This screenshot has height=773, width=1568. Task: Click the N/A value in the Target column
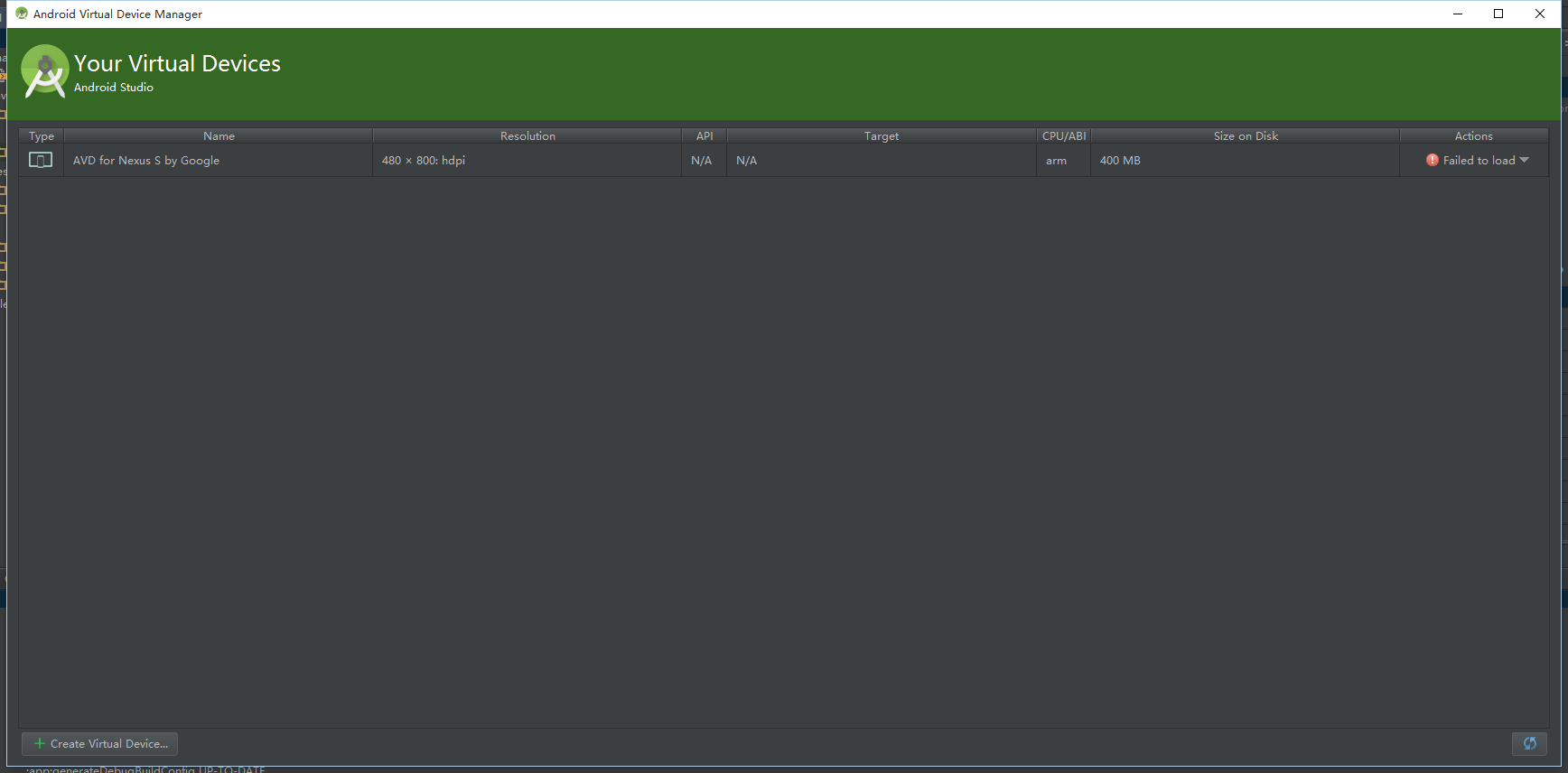coord(747,160)
